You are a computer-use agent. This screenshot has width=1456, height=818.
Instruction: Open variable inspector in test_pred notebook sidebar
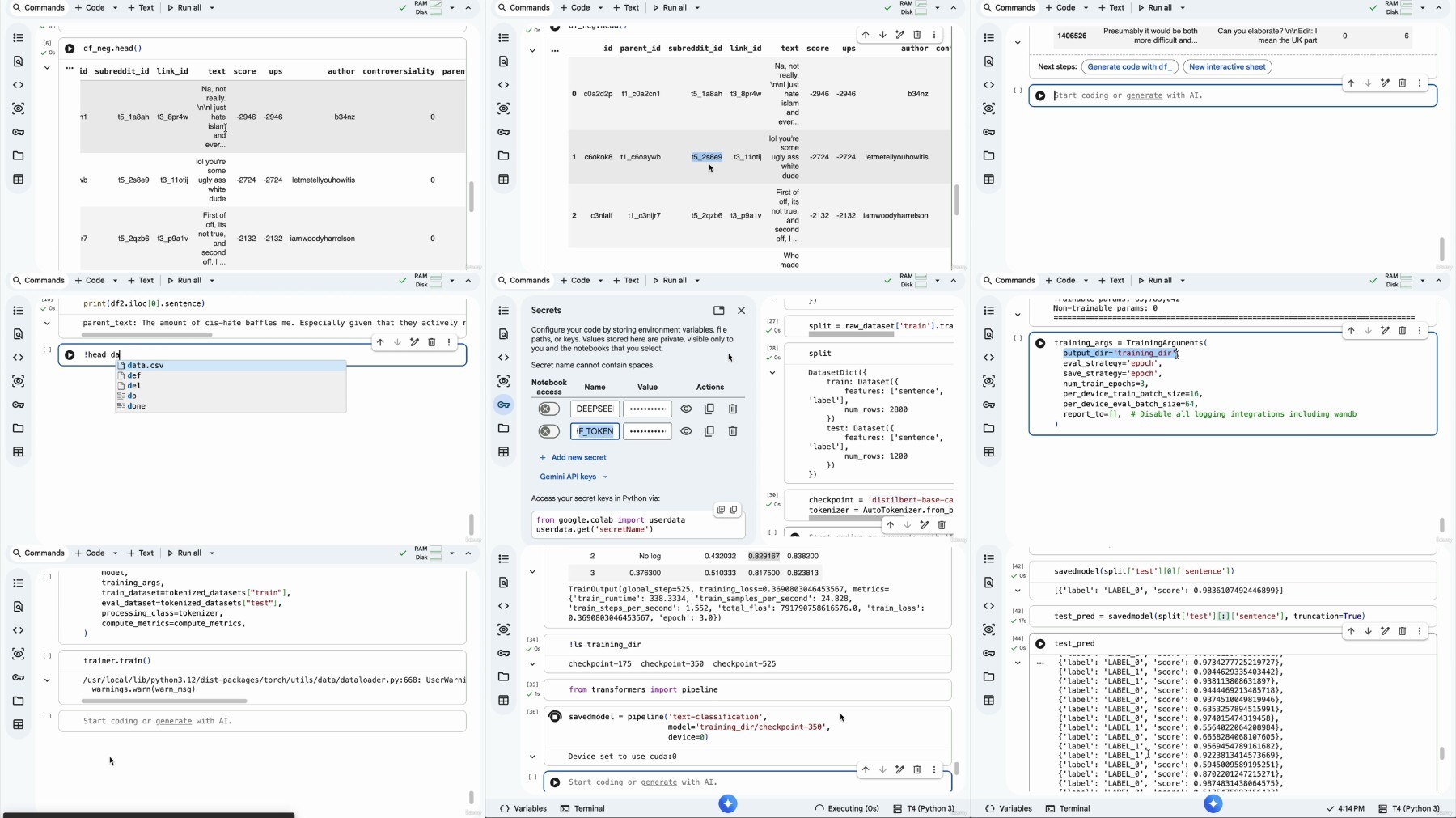coord(989,629)
